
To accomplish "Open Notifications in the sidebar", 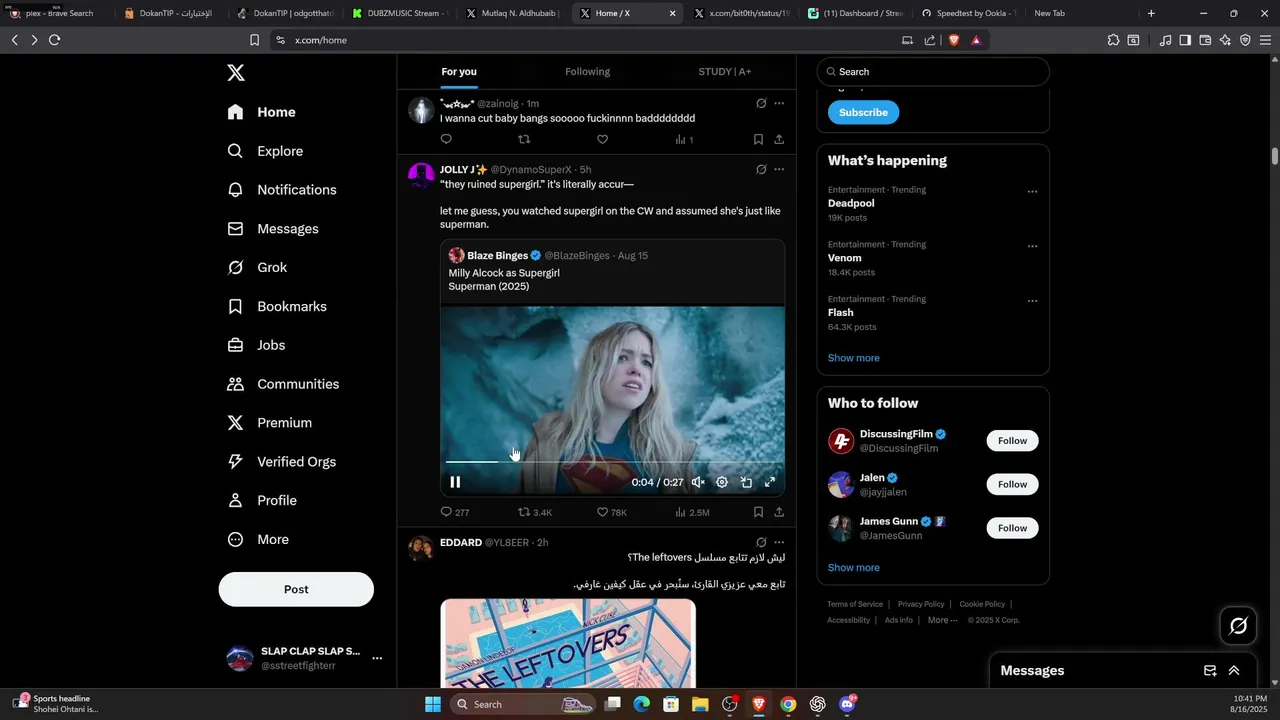I will pos(282,190).
